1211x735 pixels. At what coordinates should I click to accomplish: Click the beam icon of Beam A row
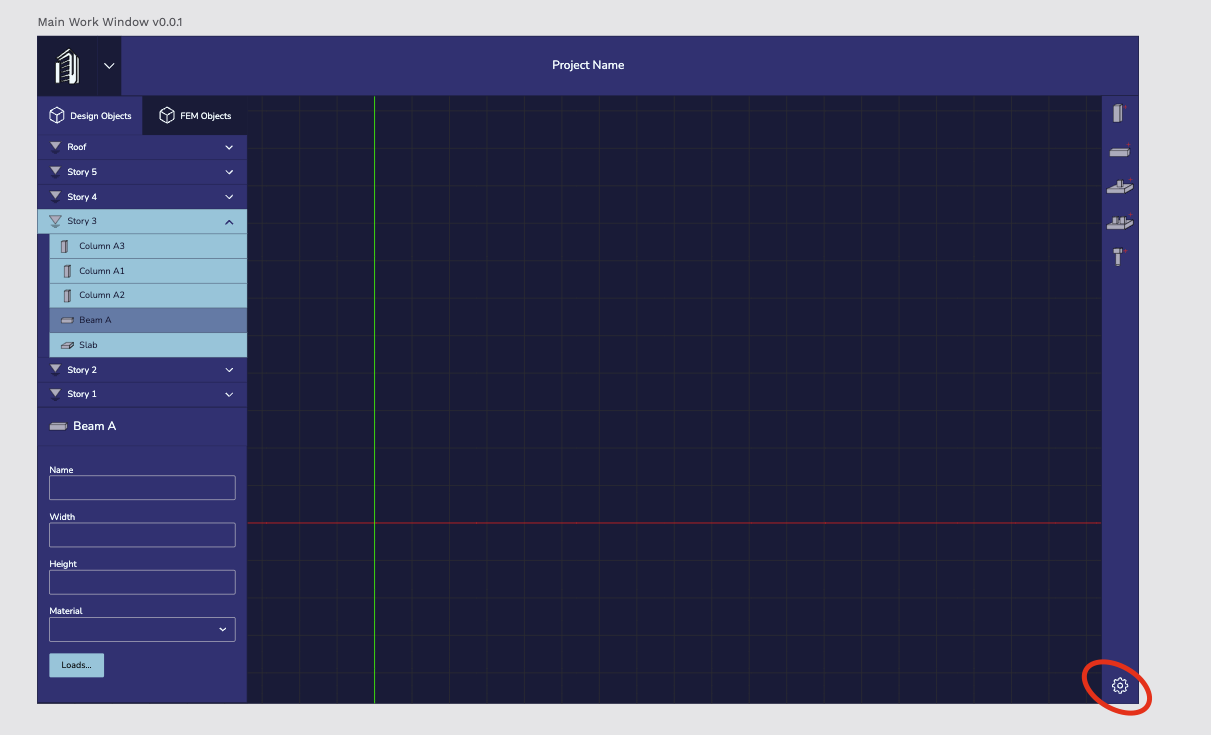point(67,320)
